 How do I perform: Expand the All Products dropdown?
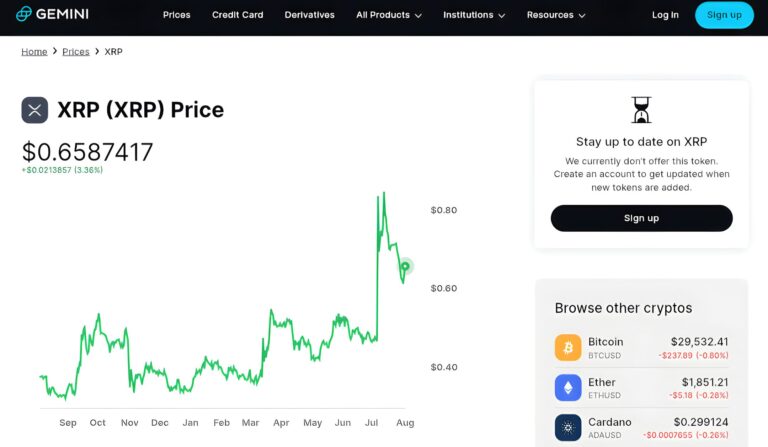(389, 15)
